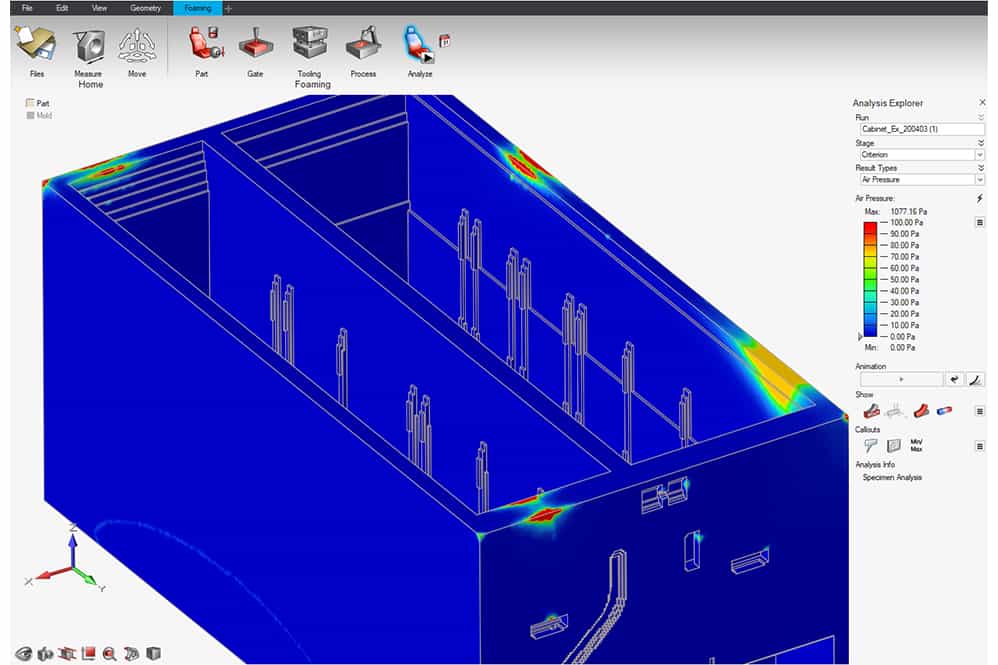The height and width of the screenshot is (665, 998).
Task: Toggle the first Show display icon
Action: 870,410
